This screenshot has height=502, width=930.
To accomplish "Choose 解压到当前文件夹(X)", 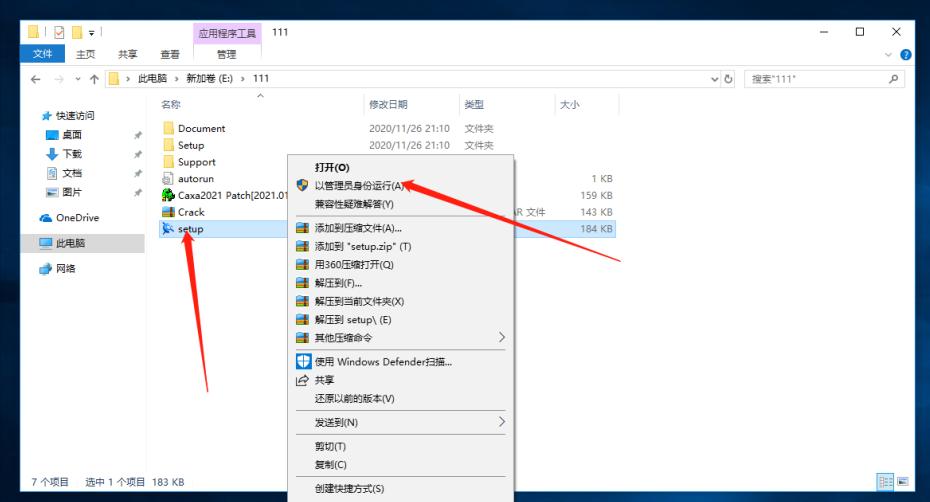I will (x=359, y=301).
